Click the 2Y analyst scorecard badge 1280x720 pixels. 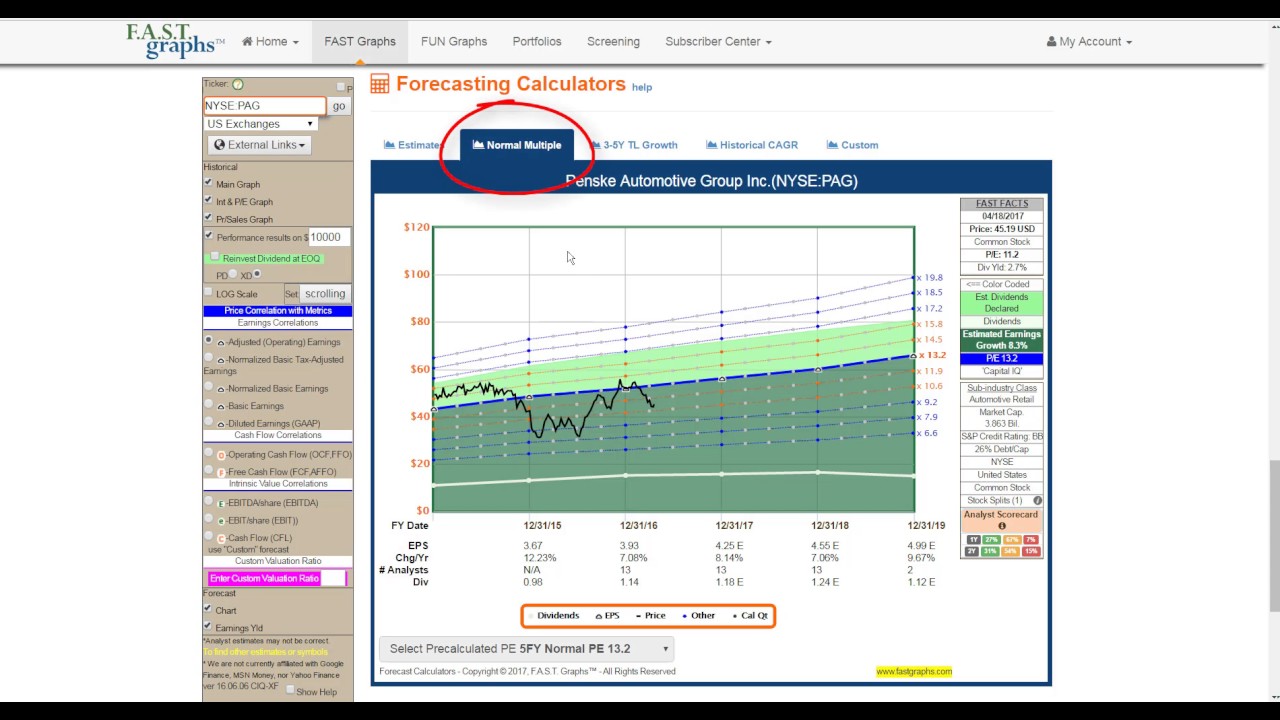(x=972, y=552)
